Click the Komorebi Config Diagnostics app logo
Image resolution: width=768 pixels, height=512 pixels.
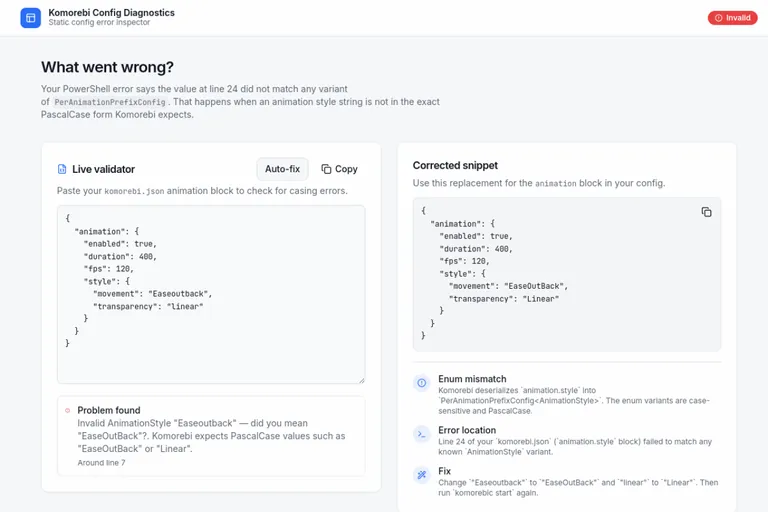click(30, 18)
